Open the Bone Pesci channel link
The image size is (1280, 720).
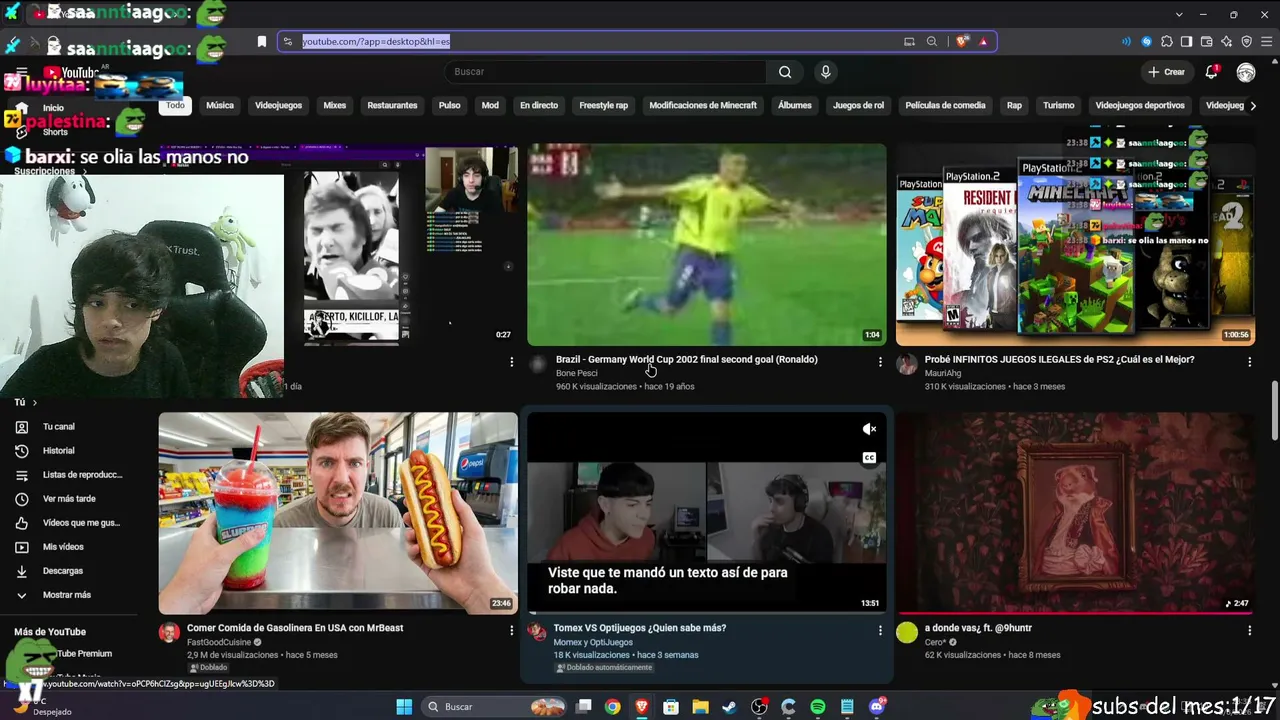[577, 373]
